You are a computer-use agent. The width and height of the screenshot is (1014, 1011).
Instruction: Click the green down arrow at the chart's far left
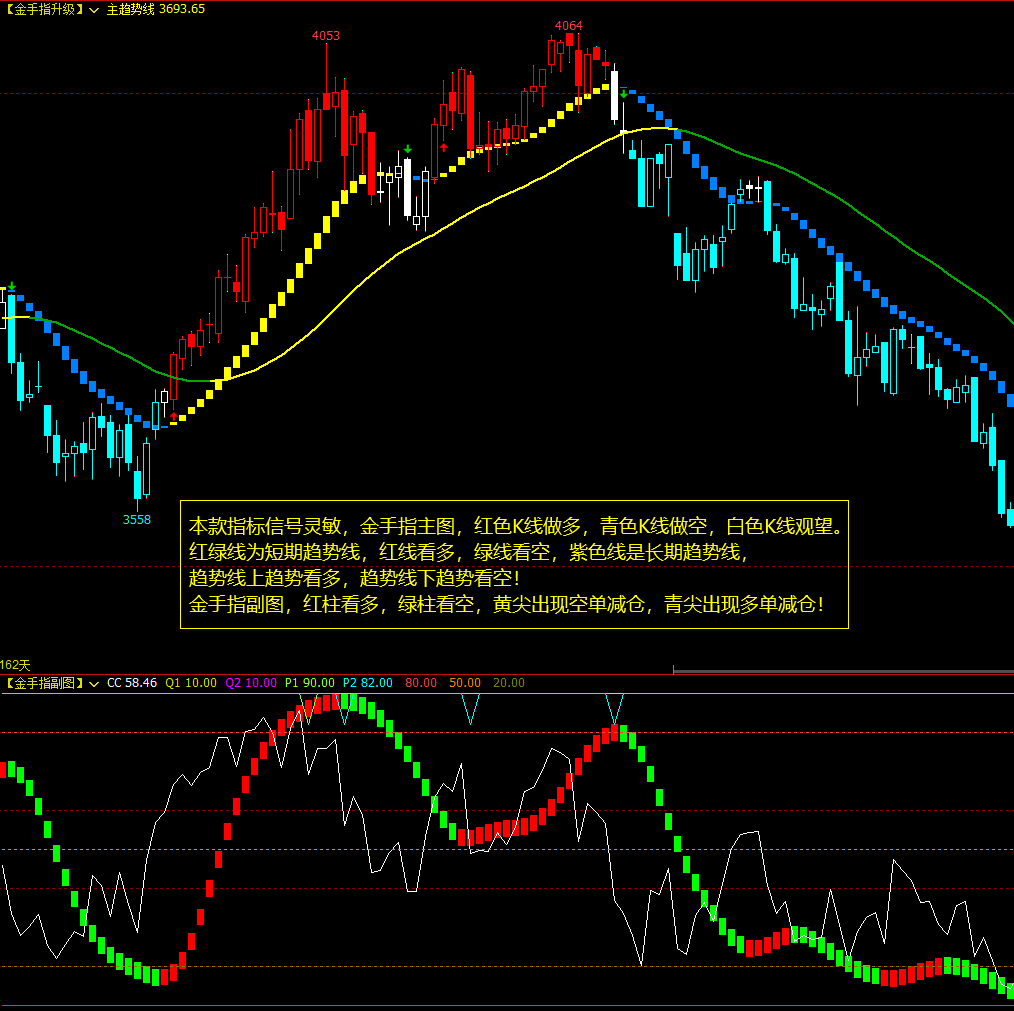[x=12, y=286]
